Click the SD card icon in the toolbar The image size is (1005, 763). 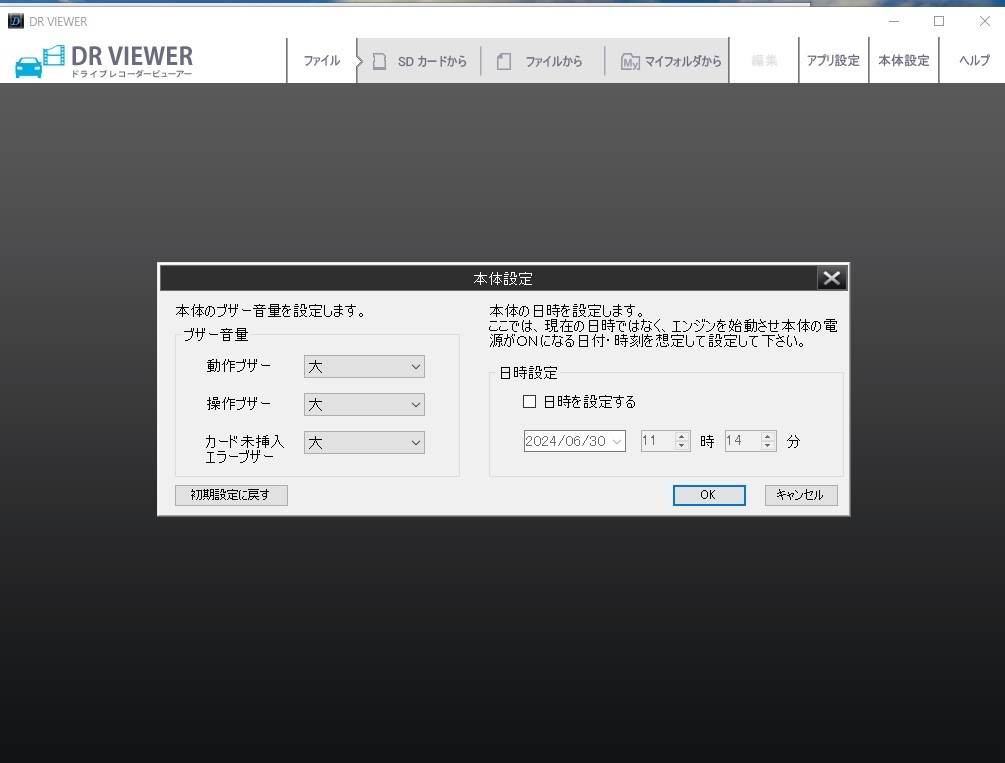tap(379, 60)
